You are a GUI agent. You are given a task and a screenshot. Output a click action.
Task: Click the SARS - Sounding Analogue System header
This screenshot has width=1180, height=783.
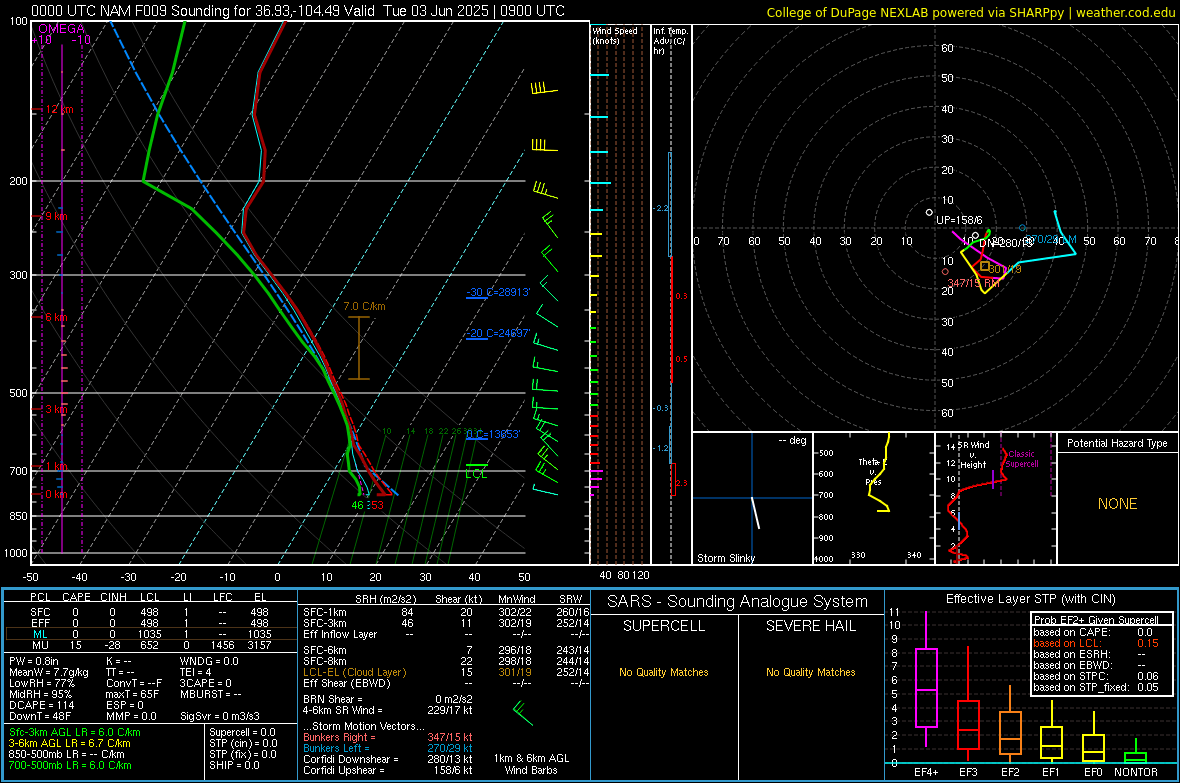click(x=738, y=602)
